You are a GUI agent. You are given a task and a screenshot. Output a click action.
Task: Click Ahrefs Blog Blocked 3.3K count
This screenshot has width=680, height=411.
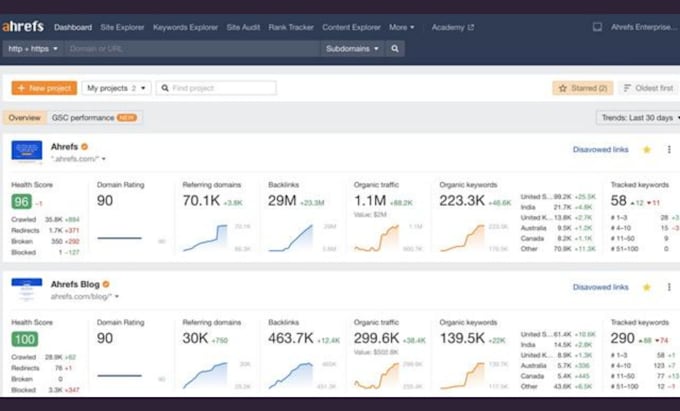click(56, 390)
